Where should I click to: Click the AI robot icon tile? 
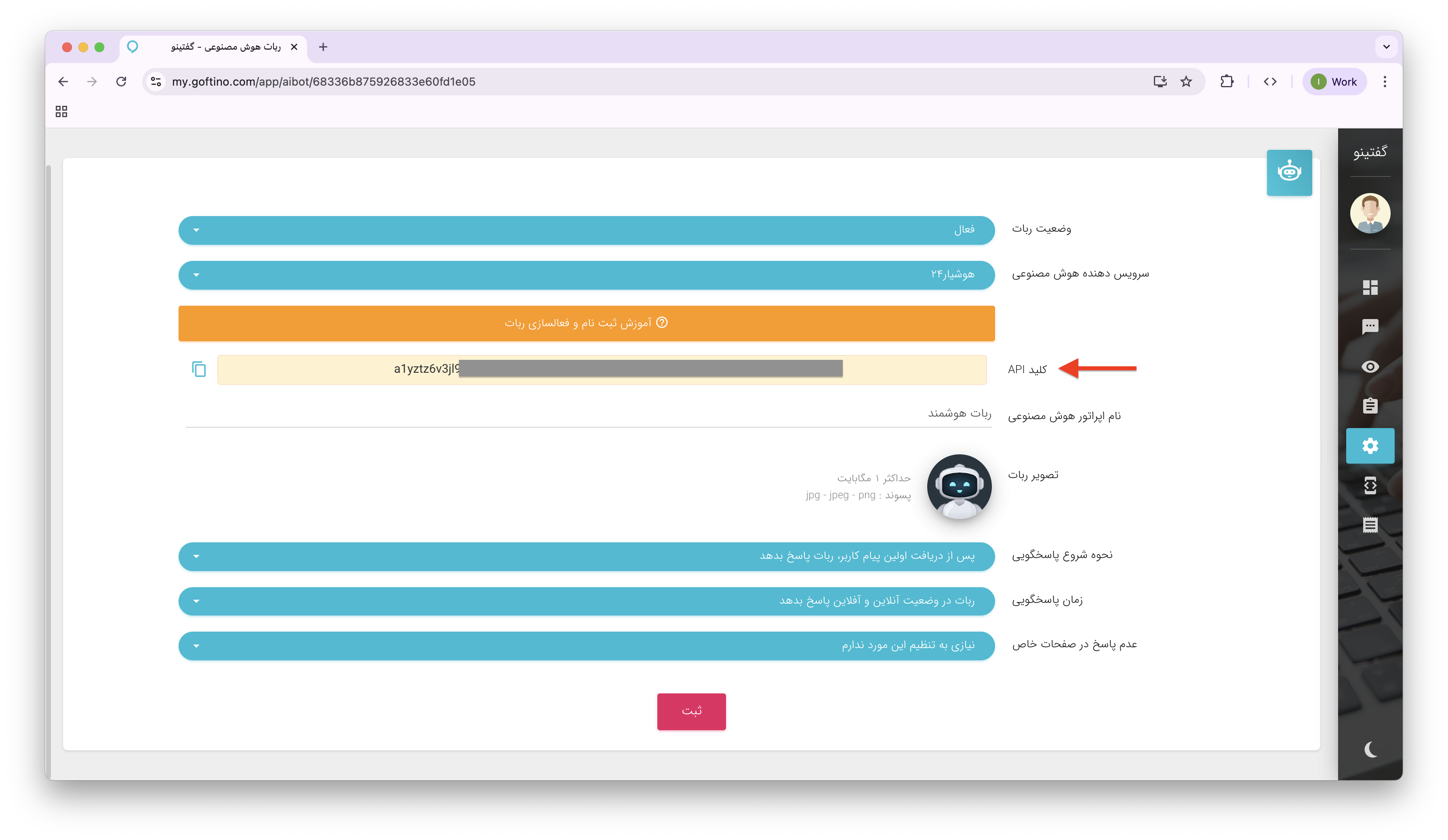click(x=1289, y=172)
